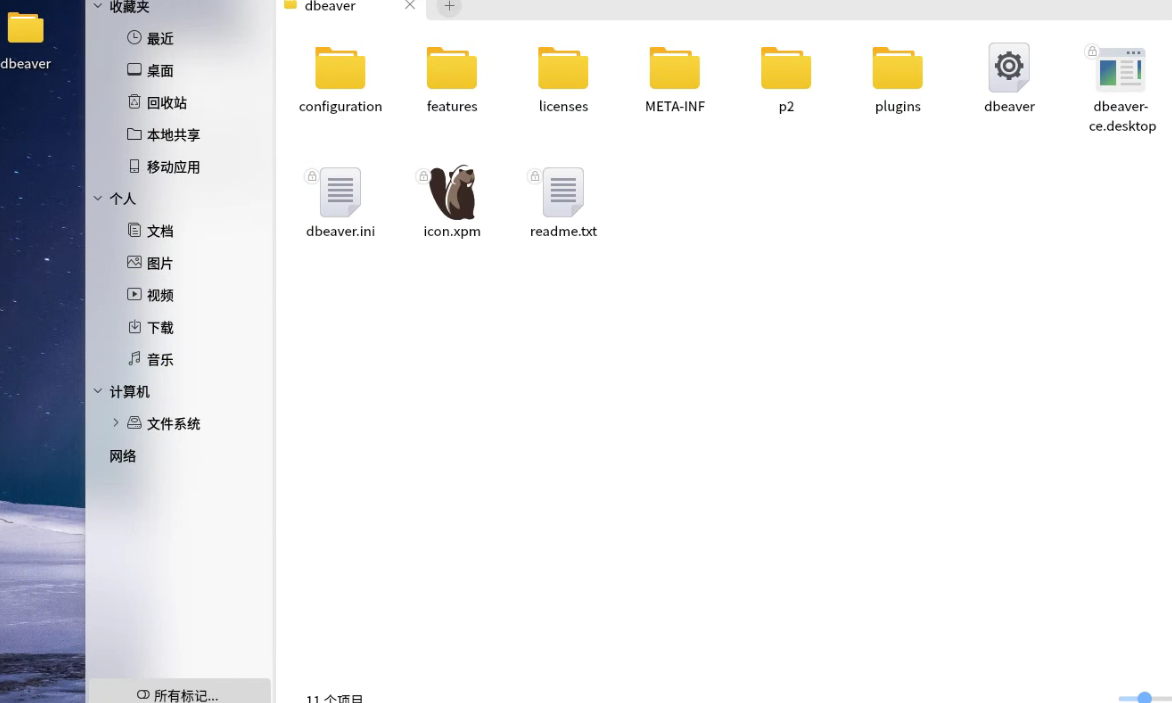
Task: Click the dbeaver.ini file name label
Action: coord(340,231)
